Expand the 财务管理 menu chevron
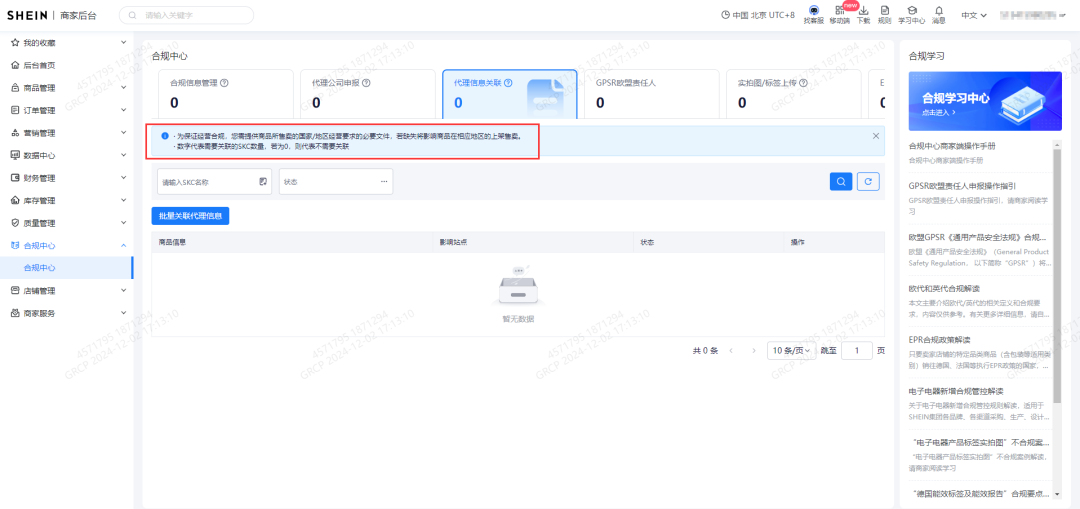Viewport: 1080px width, 509px height. coord(123,178)
